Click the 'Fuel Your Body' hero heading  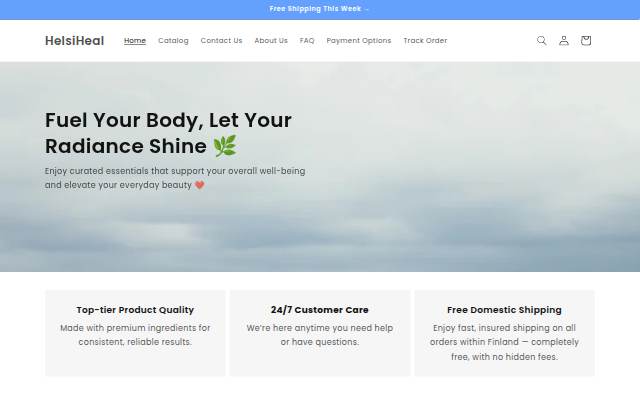(x=168, y=133)
